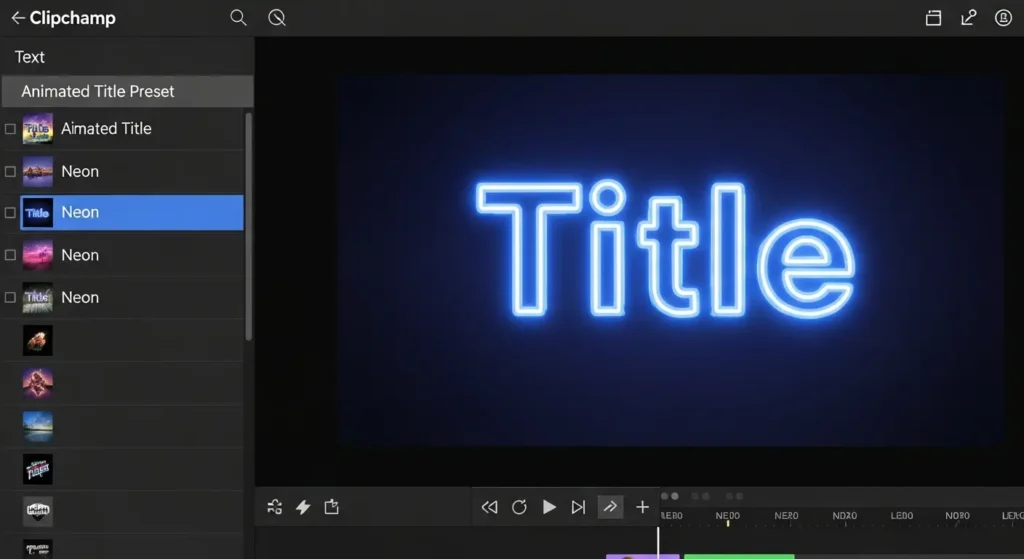Select the green clip on the timeline
The width and height of the screenshot is (1024, 559).
point(738,555)
